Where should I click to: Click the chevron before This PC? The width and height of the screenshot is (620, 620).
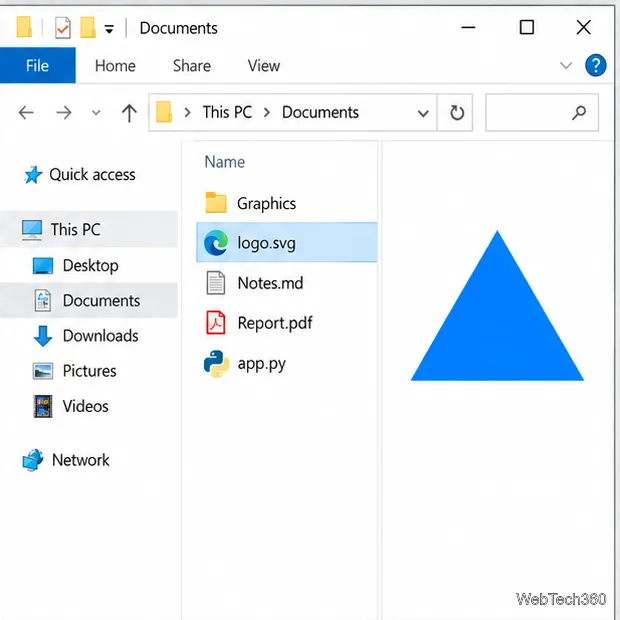click(x=187, y=113)
